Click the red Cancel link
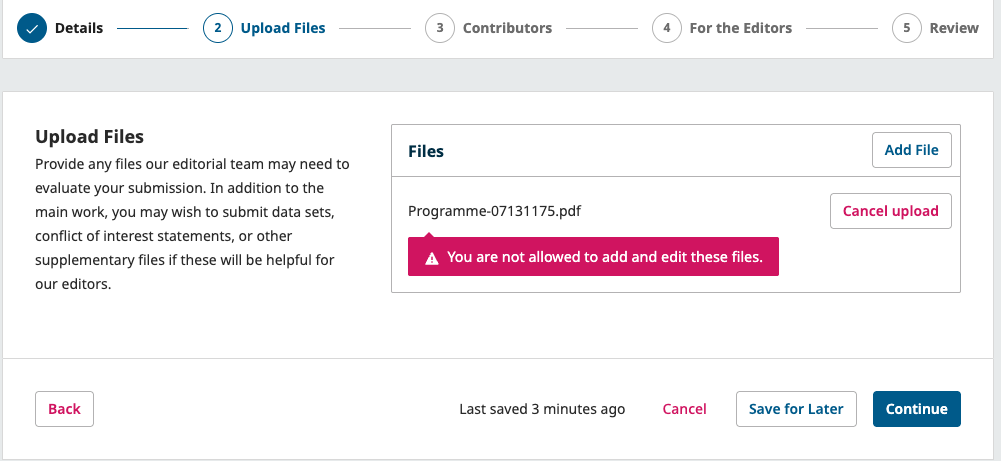The width and height of the screenshot is (1001, 461). click(x=684, y=409)
